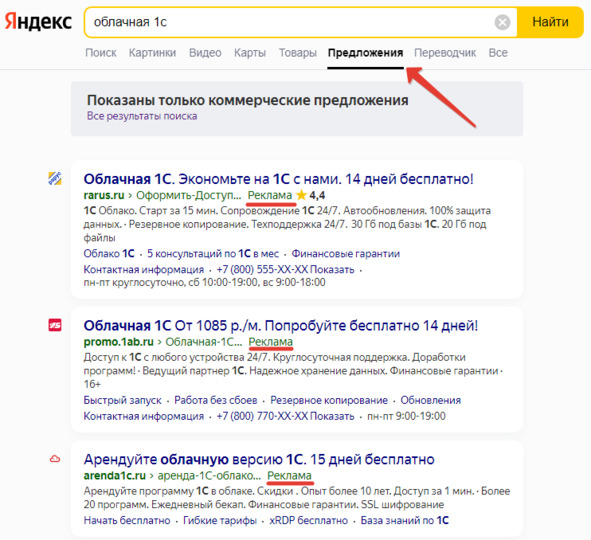591x540 pixels.
Task: Expand the Все services menu
Action: 498,53
